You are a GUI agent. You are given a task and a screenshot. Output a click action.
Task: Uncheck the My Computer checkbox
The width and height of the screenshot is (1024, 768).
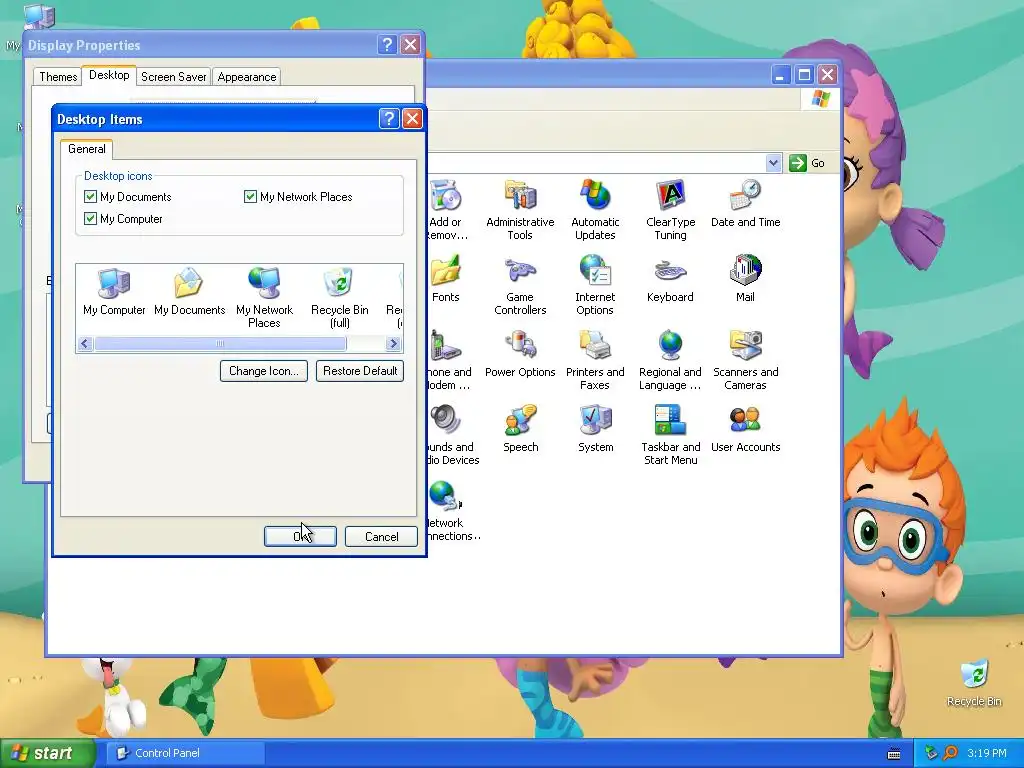click(x=90, y=219)
